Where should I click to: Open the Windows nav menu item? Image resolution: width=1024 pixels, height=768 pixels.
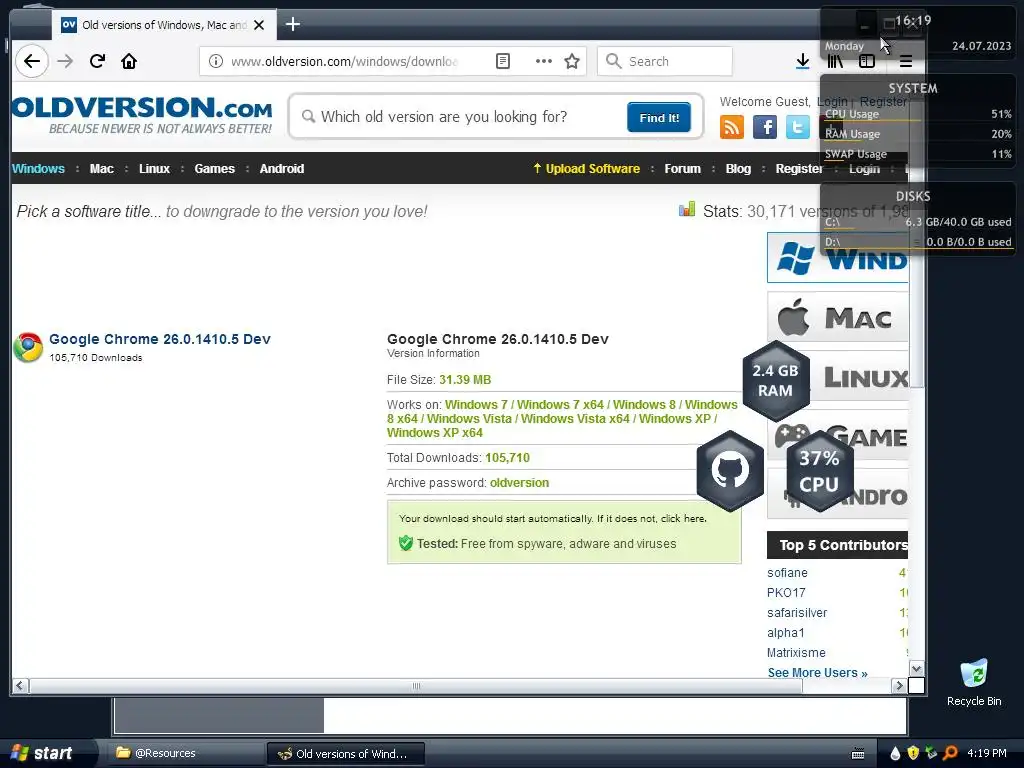38,168
